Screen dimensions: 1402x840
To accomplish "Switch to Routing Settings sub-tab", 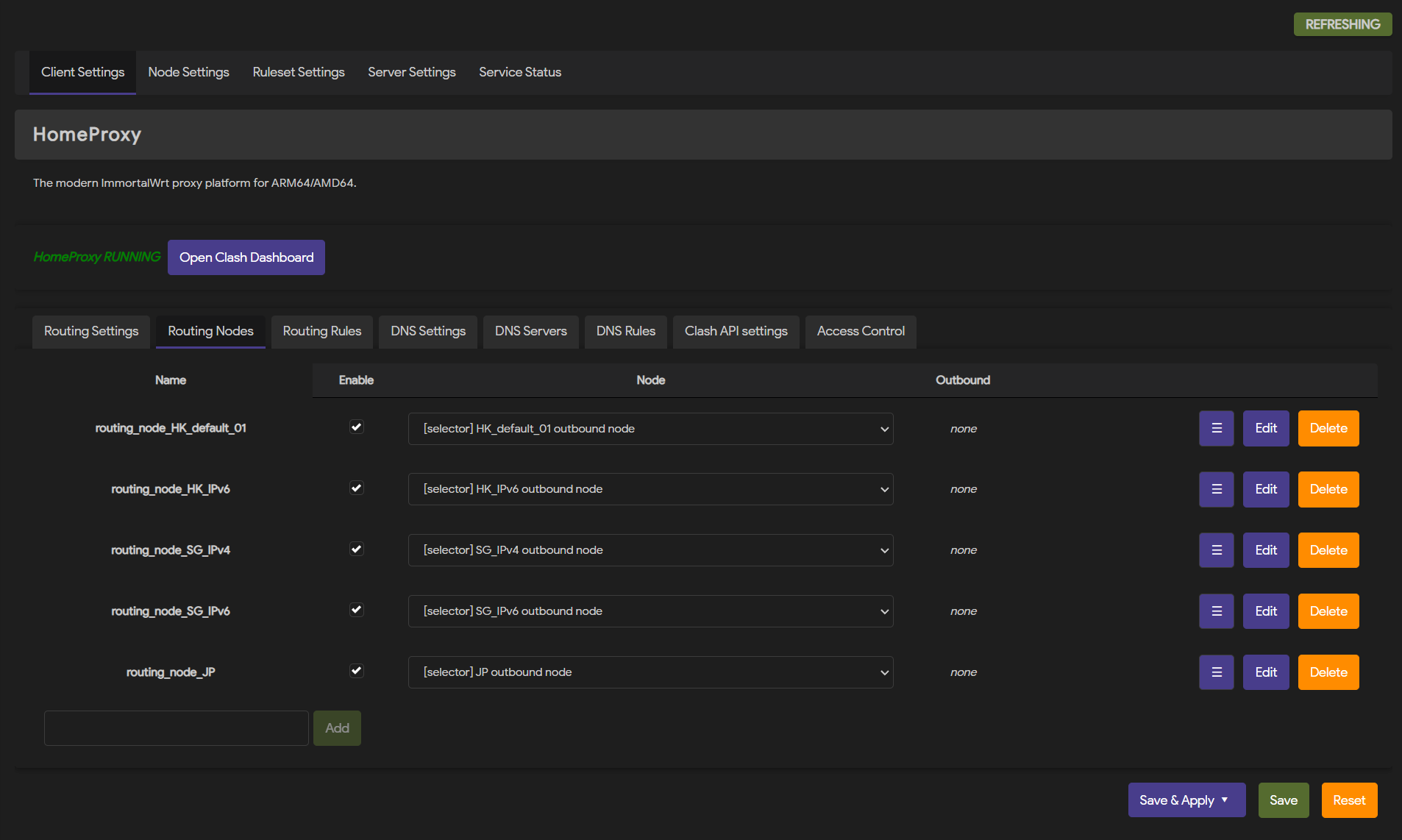I will [91, 331].
